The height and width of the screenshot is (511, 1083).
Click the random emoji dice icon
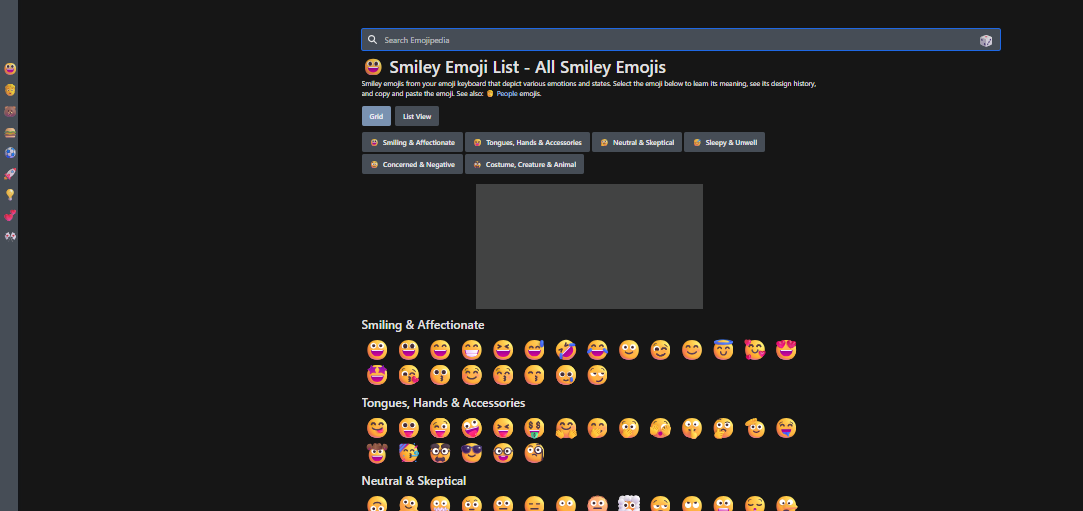click(986, 40)
